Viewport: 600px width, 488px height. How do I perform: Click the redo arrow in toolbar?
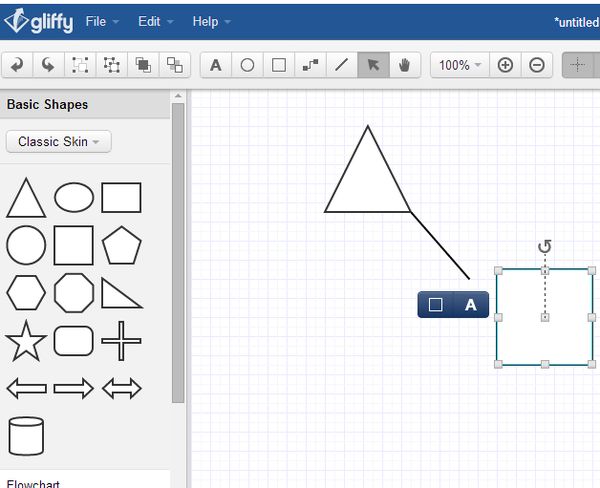(48, 65)
